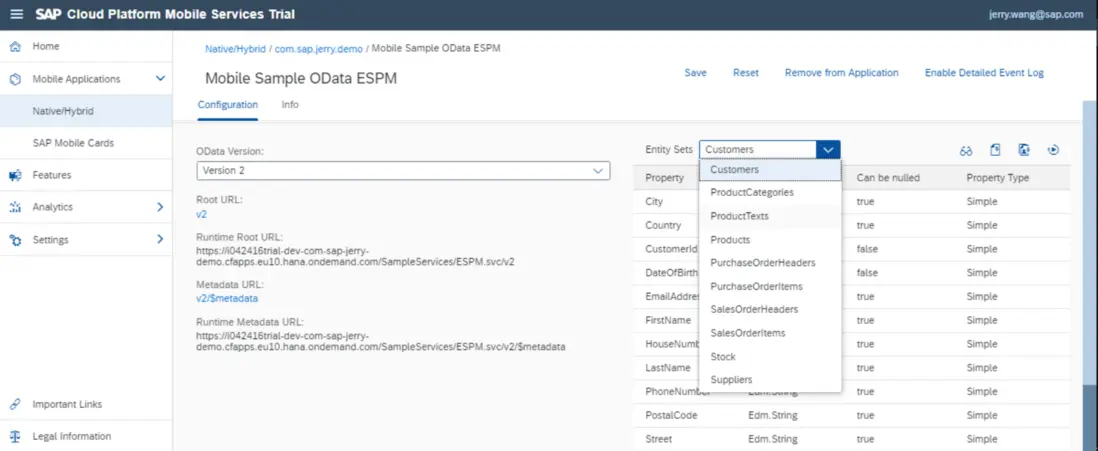Click the Save button

pos(695,73)
